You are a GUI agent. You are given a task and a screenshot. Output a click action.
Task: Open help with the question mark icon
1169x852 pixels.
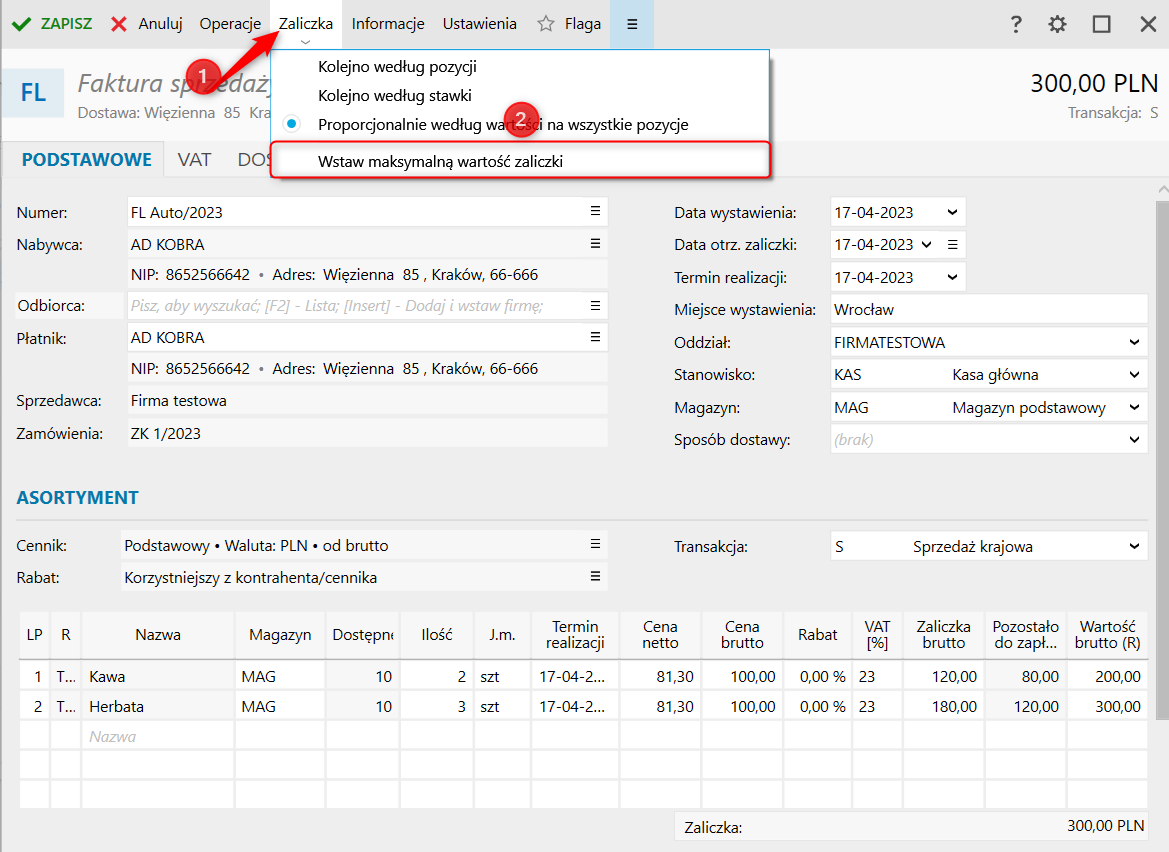coord(1015,24)
